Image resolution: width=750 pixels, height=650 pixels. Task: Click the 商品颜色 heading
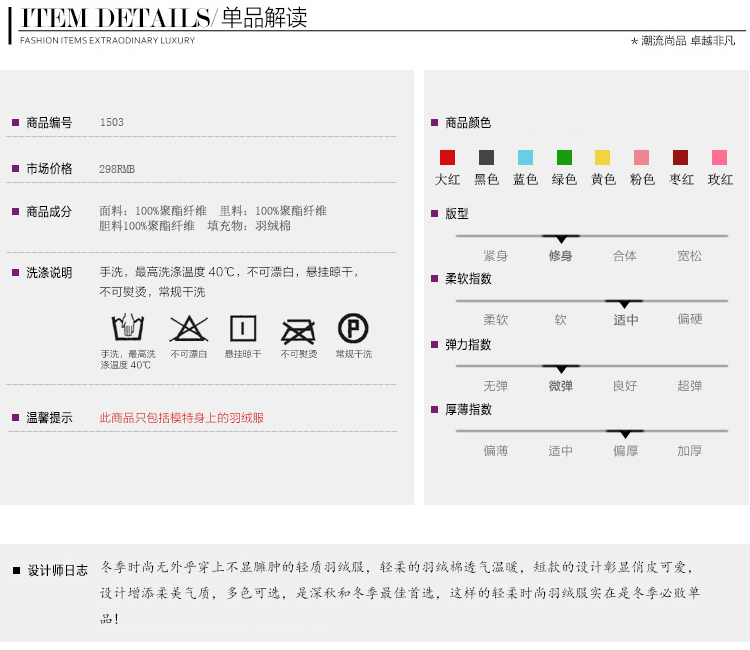(x=468, y=123)
